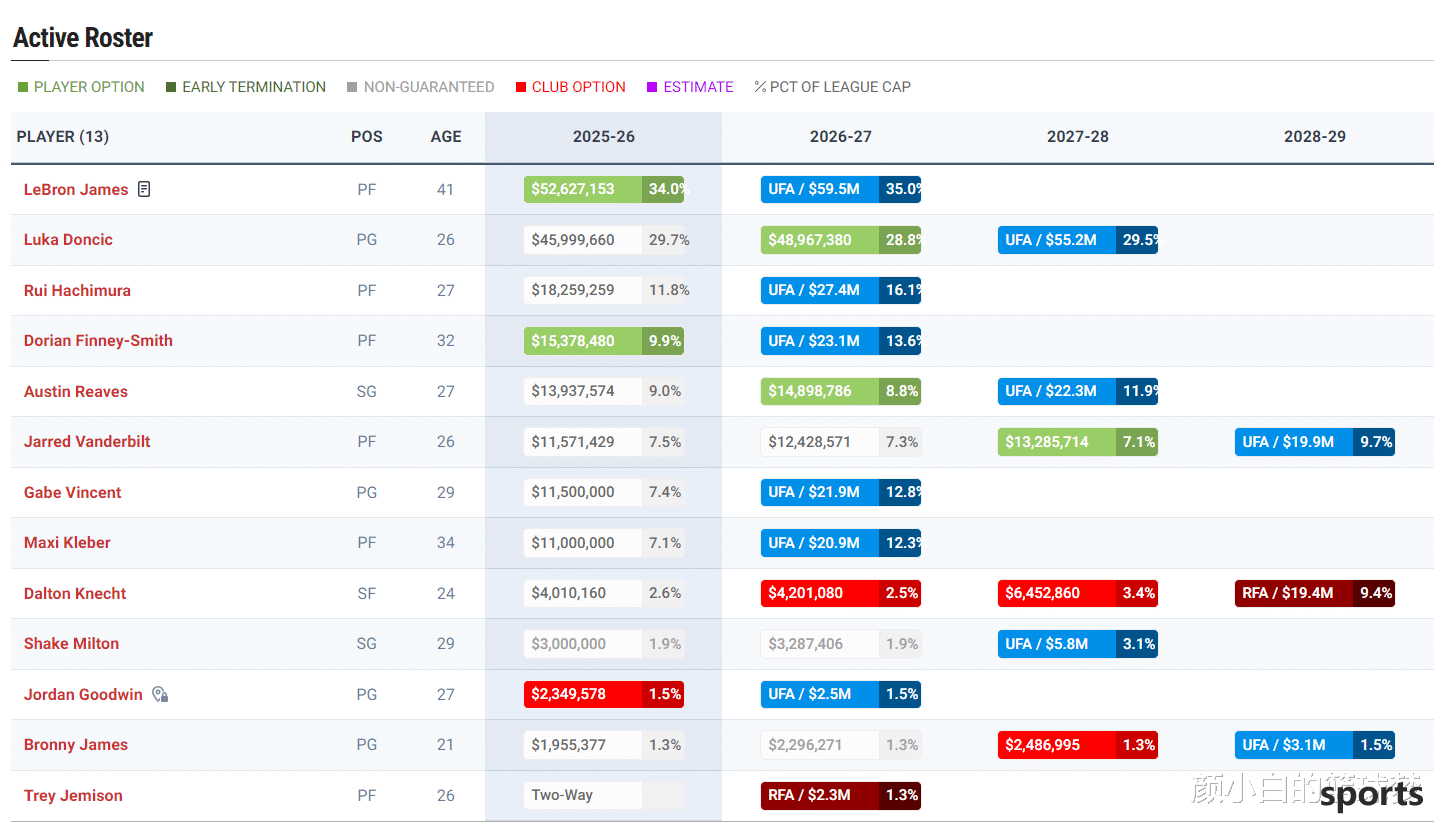Viewport: 1438px width, 826px height.
Task: Click Maxi Kleber's $11,000,000 salary
Action: [x=604, y=543]
